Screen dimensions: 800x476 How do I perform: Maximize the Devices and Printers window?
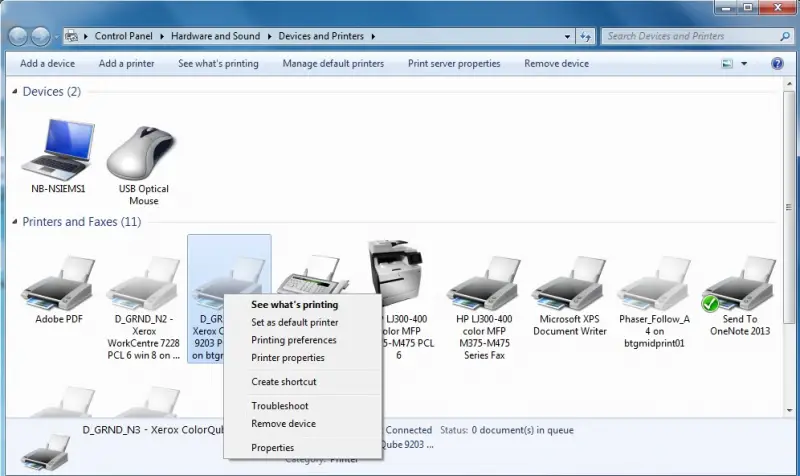coord(747,7)
